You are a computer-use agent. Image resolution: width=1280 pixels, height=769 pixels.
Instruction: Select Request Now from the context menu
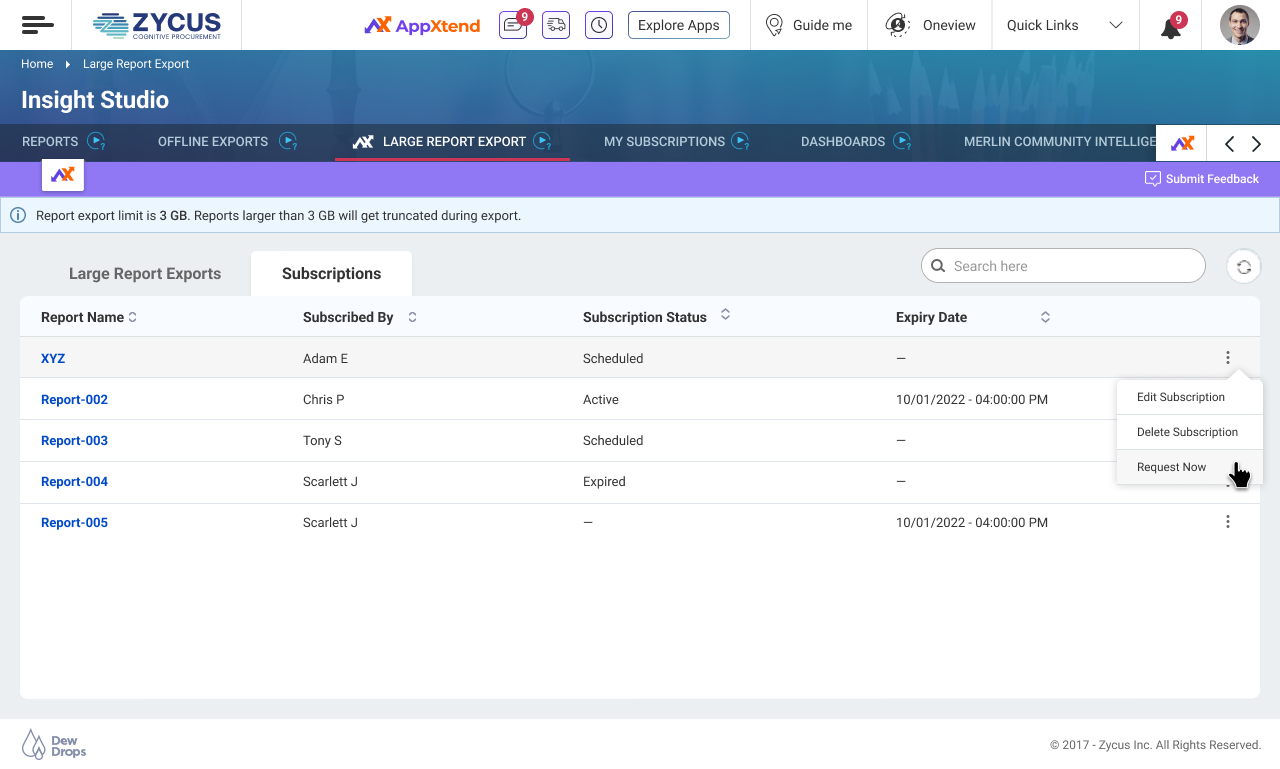click(x=1171, y=467)
